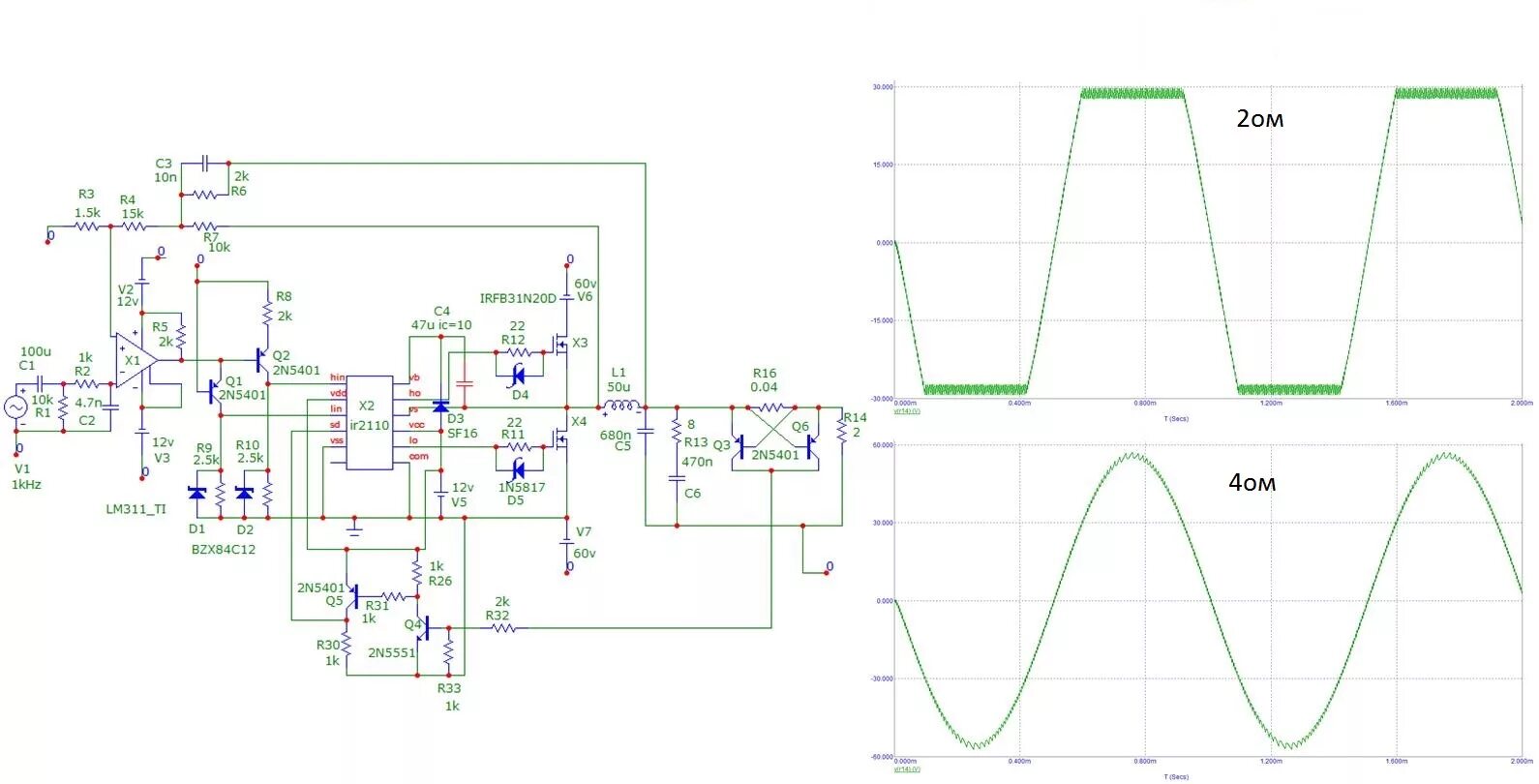Click the R6 2k resistor zigzag

[205, 196]
